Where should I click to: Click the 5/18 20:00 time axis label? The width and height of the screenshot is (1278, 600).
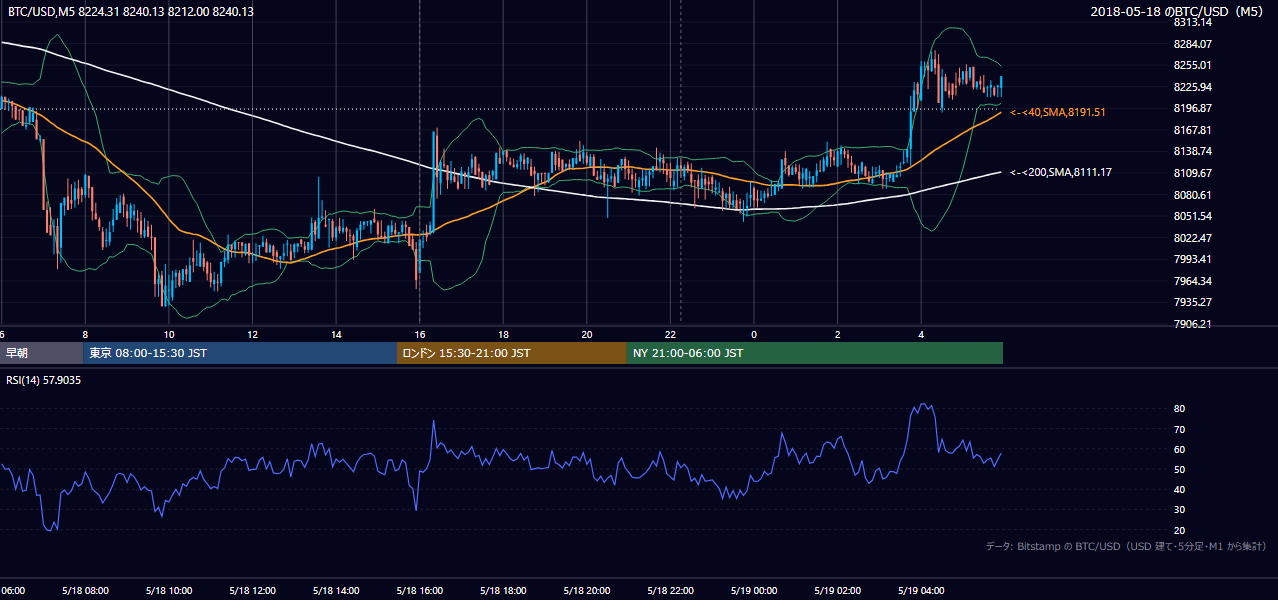pyautogui.click(x=585, y=591)
